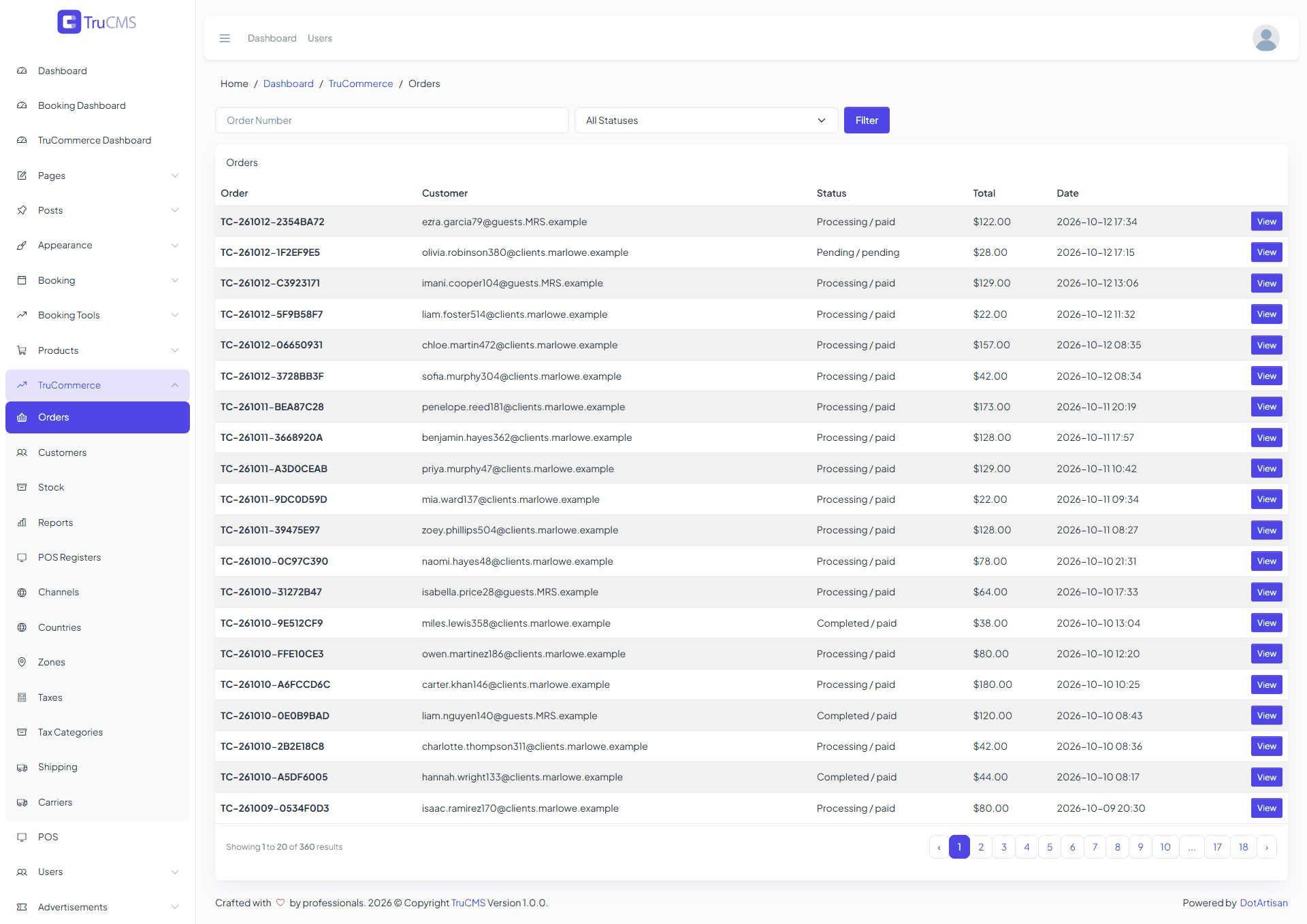Click the TruCMS logo
The image size is (1307, 924).
pyautogui.click(x=97, y=22)
